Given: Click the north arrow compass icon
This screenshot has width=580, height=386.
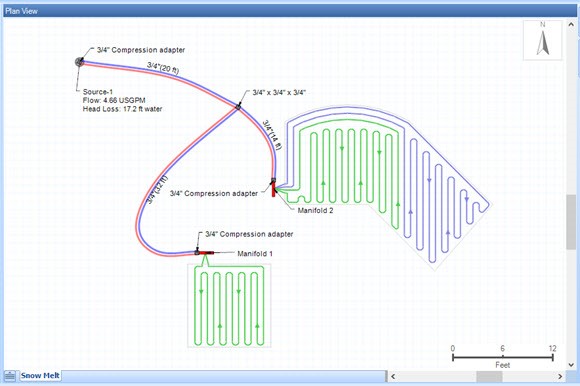Looking at the screenshot, I should [x=543, y=40].
